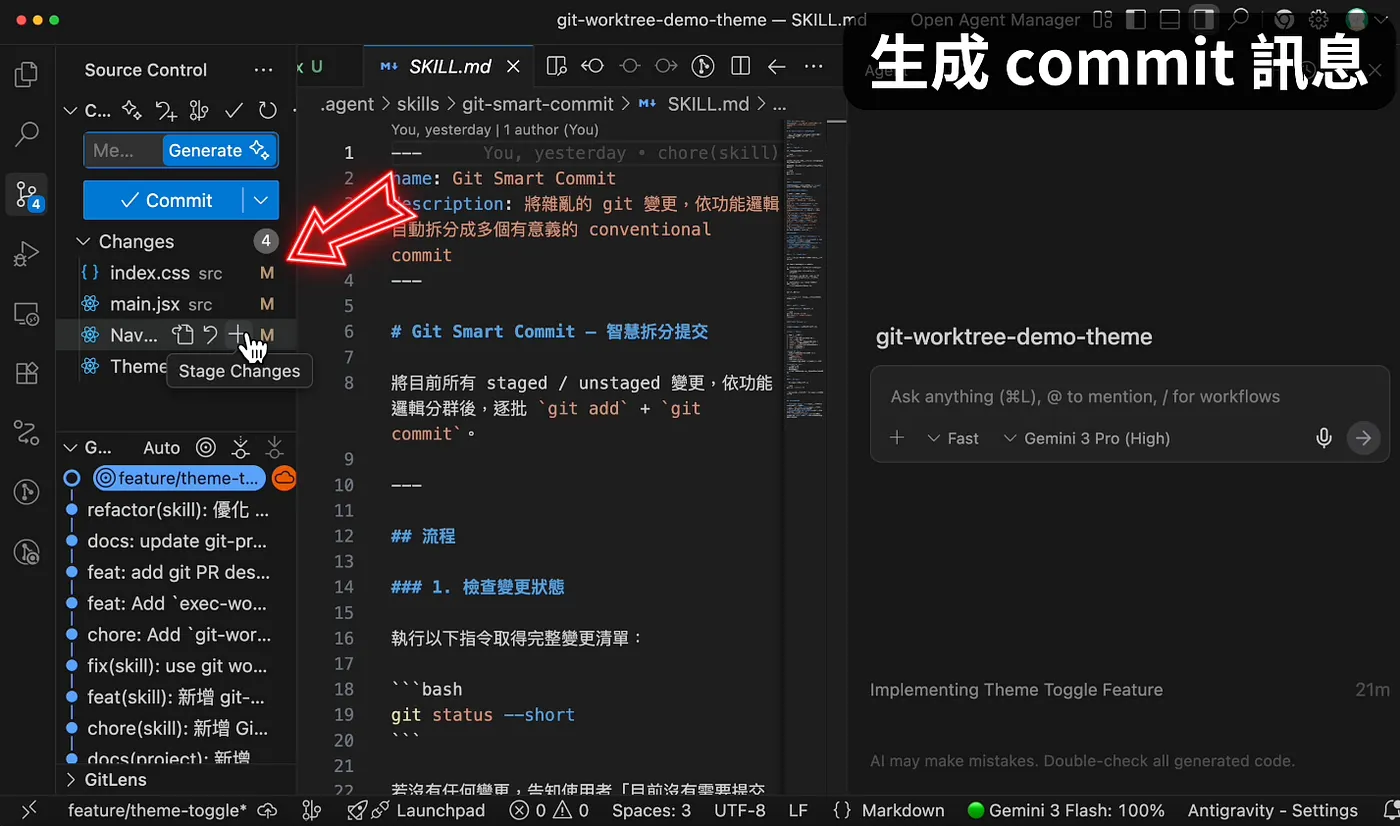This screenshot has width=1400, height=826.
Task: Open the Implementing Theme Toggle Feature conversation
Action: point(1129,690)
